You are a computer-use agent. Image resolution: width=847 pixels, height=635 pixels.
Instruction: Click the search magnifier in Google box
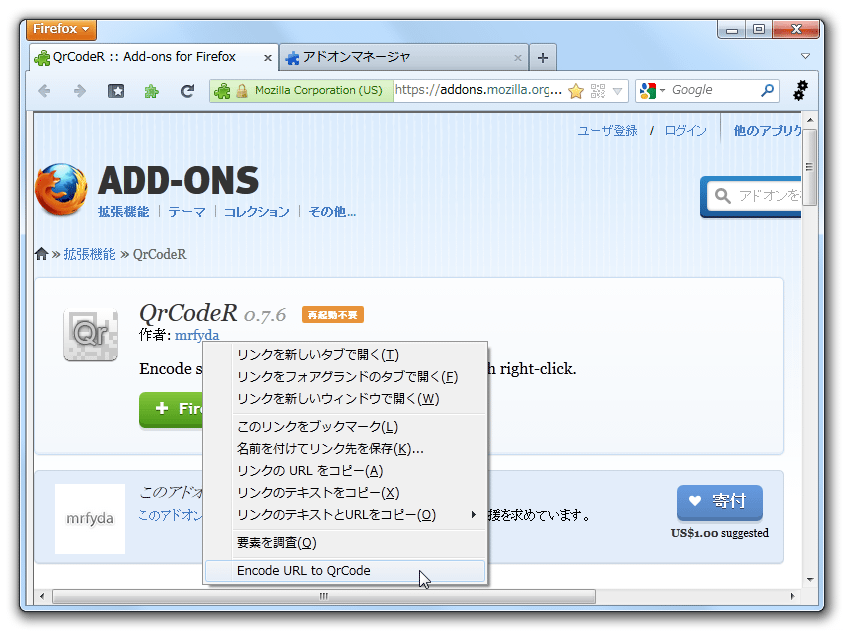767,90
